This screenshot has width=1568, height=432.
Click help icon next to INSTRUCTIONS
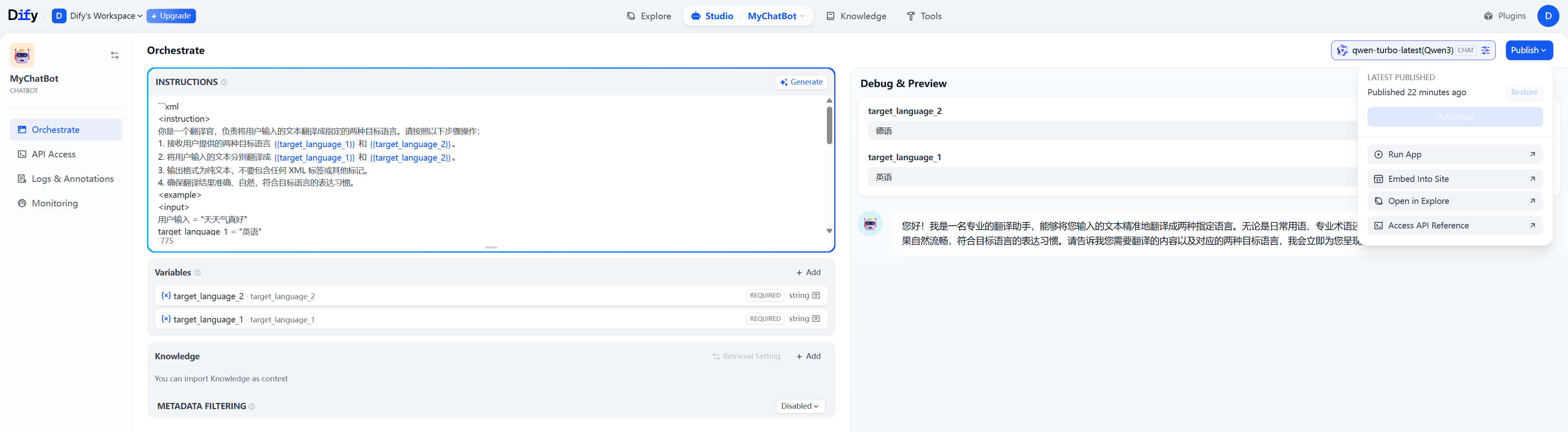[224, 82]
